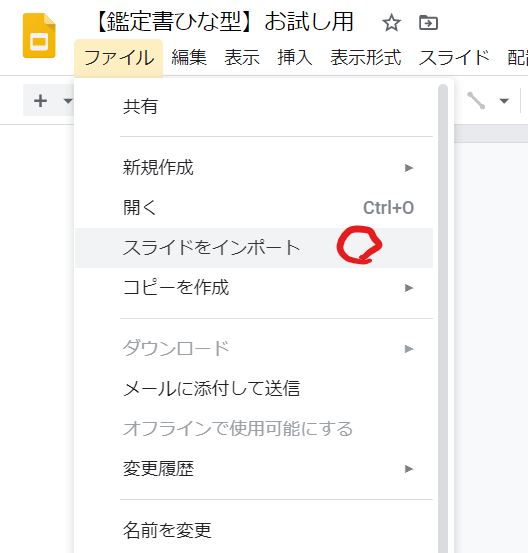This screenshot has height=553, width=528.
Task: Click the file menu vertical scrollbar
Action: [443, 318]
